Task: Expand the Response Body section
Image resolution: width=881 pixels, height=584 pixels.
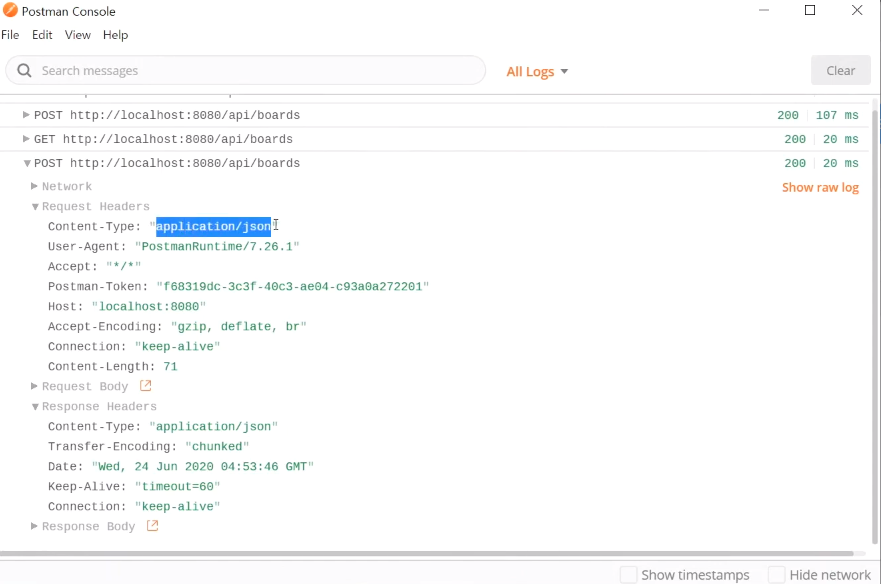Action: coord(34,526)
